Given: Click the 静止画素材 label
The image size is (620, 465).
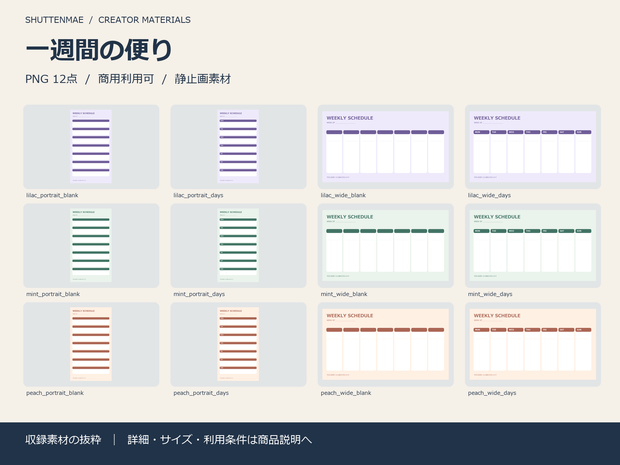Looking at the screenshot, I should 203,79.
